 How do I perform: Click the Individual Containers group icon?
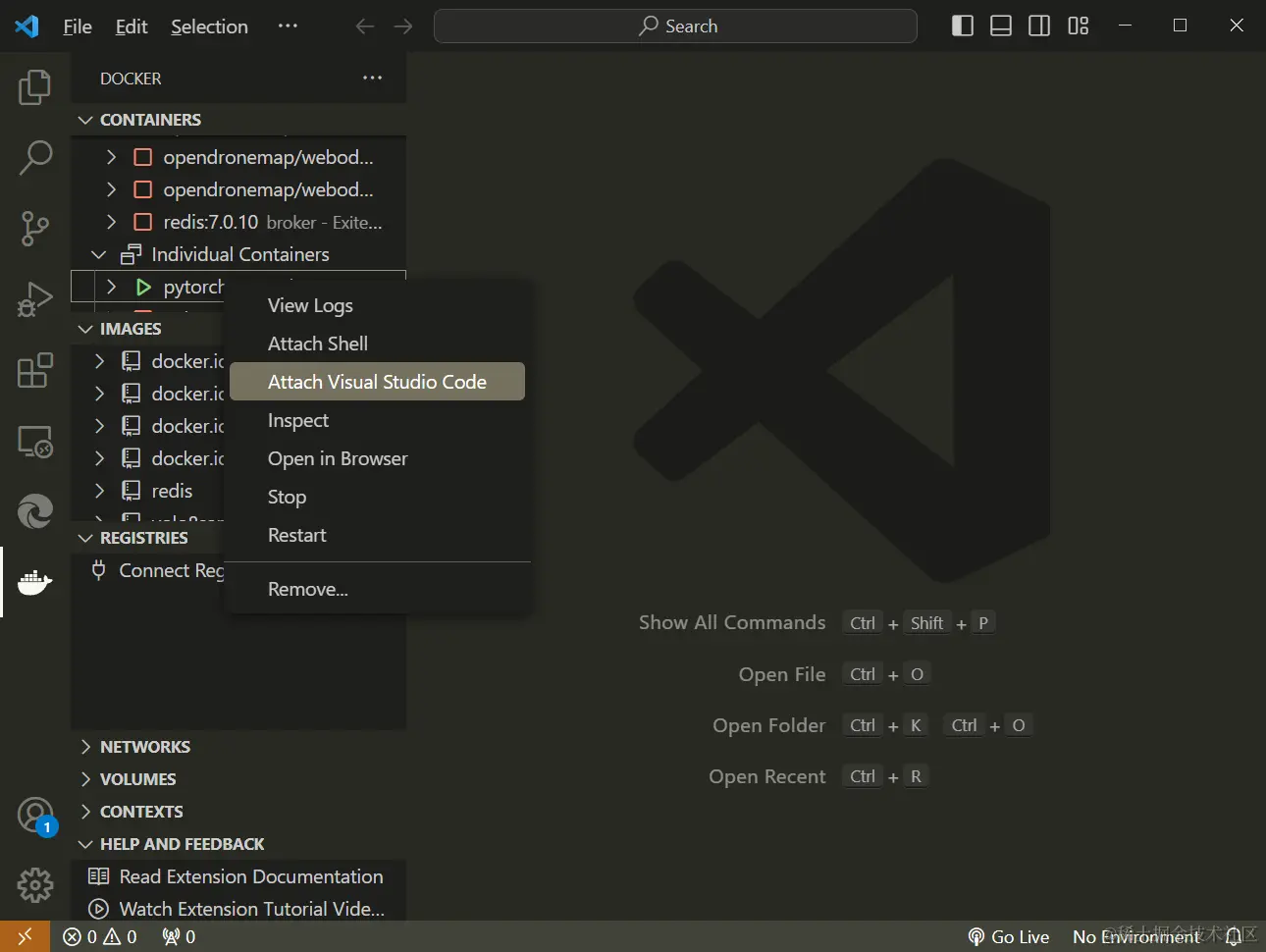(131, 254)
